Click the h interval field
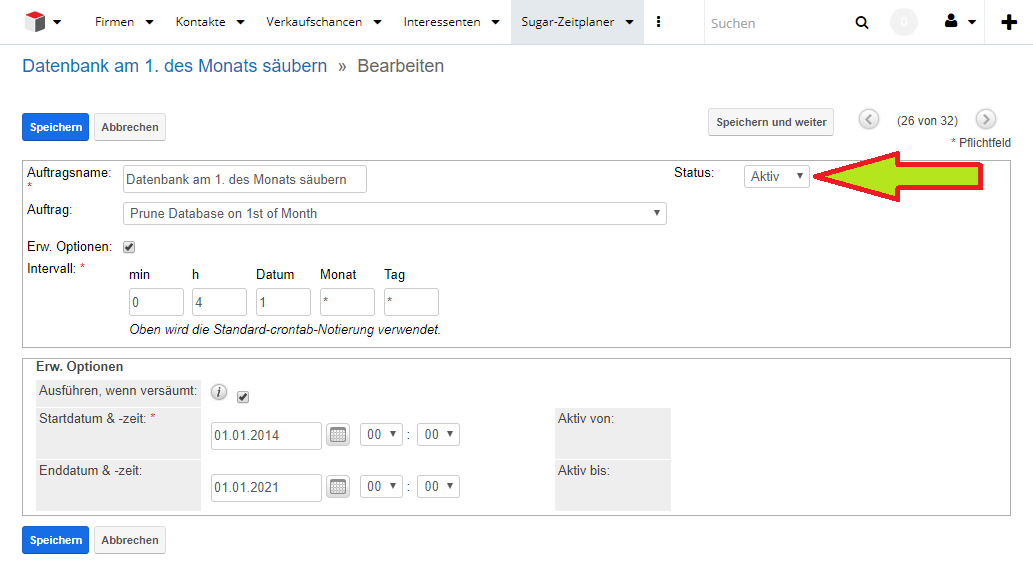 (x=219, y=302)
